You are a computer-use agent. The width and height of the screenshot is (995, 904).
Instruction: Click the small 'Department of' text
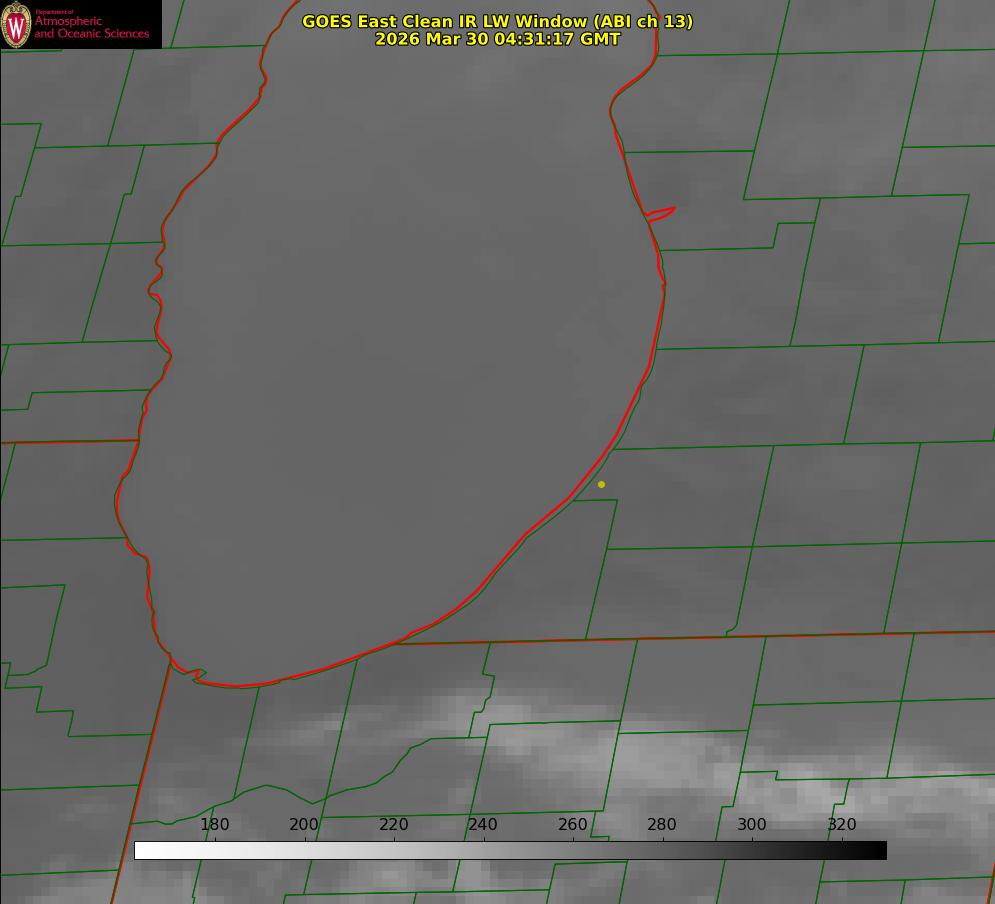pyautogui.click(x=55, y=12)
